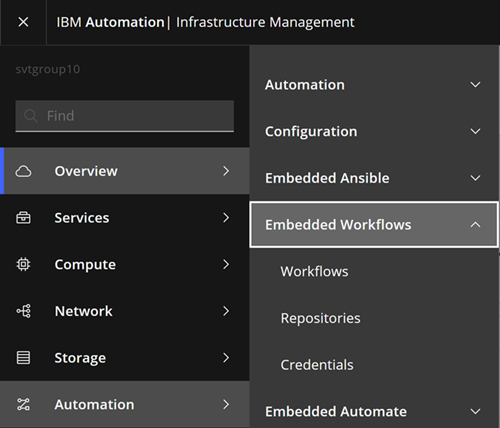Open the Network menu item

(125, 311)
